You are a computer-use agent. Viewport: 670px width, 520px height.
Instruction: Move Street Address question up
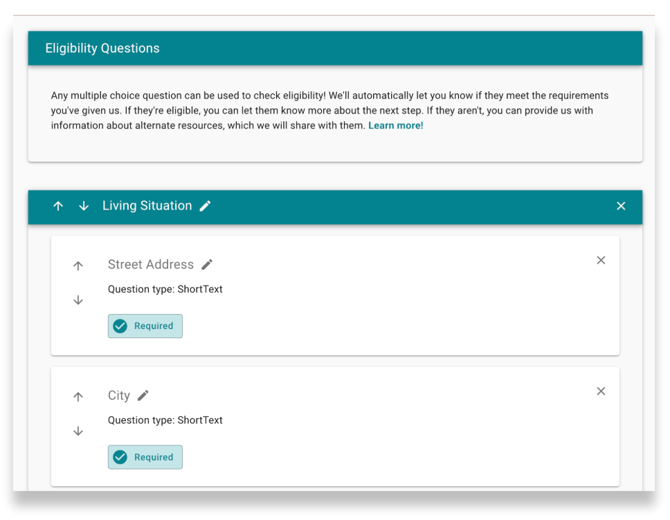[78, 266]
